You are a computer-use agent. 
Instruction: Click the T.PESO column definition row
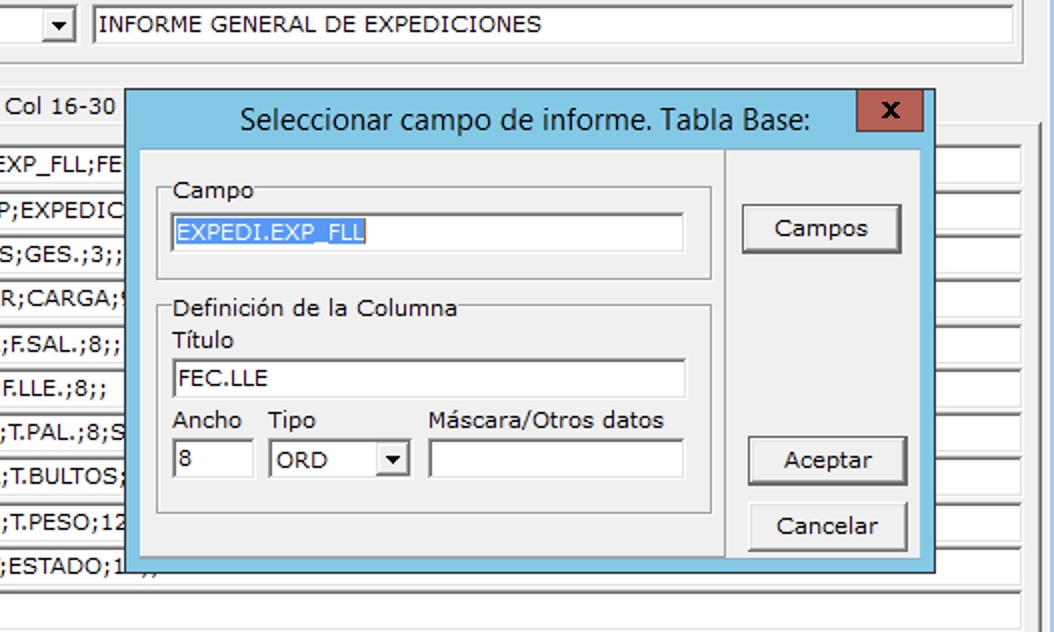click(x=62, y=520)
